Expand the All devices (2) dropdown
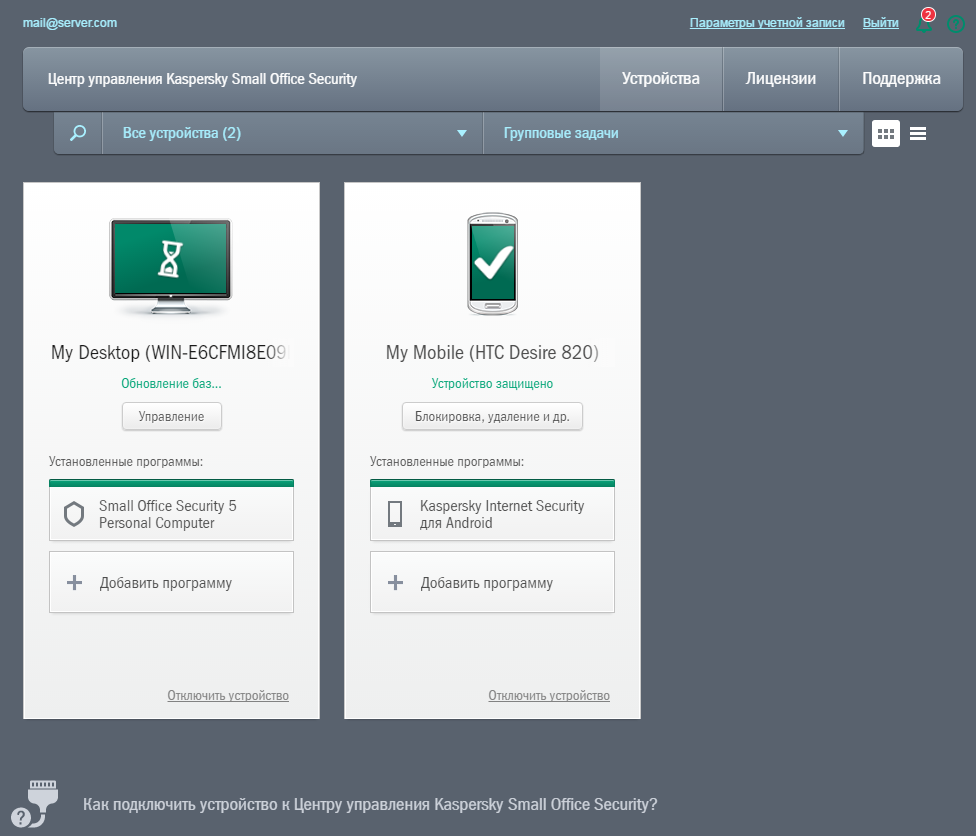 coord(293,133)
